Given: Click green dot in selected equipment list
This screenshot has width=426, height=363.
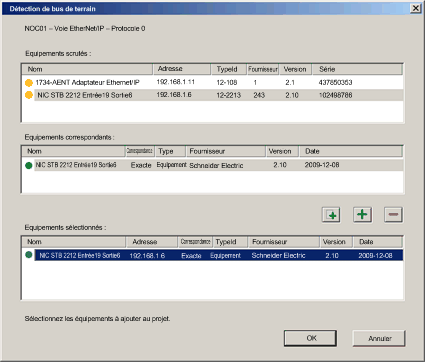Looking at the screenshot, I should click(x=29, y=255).
